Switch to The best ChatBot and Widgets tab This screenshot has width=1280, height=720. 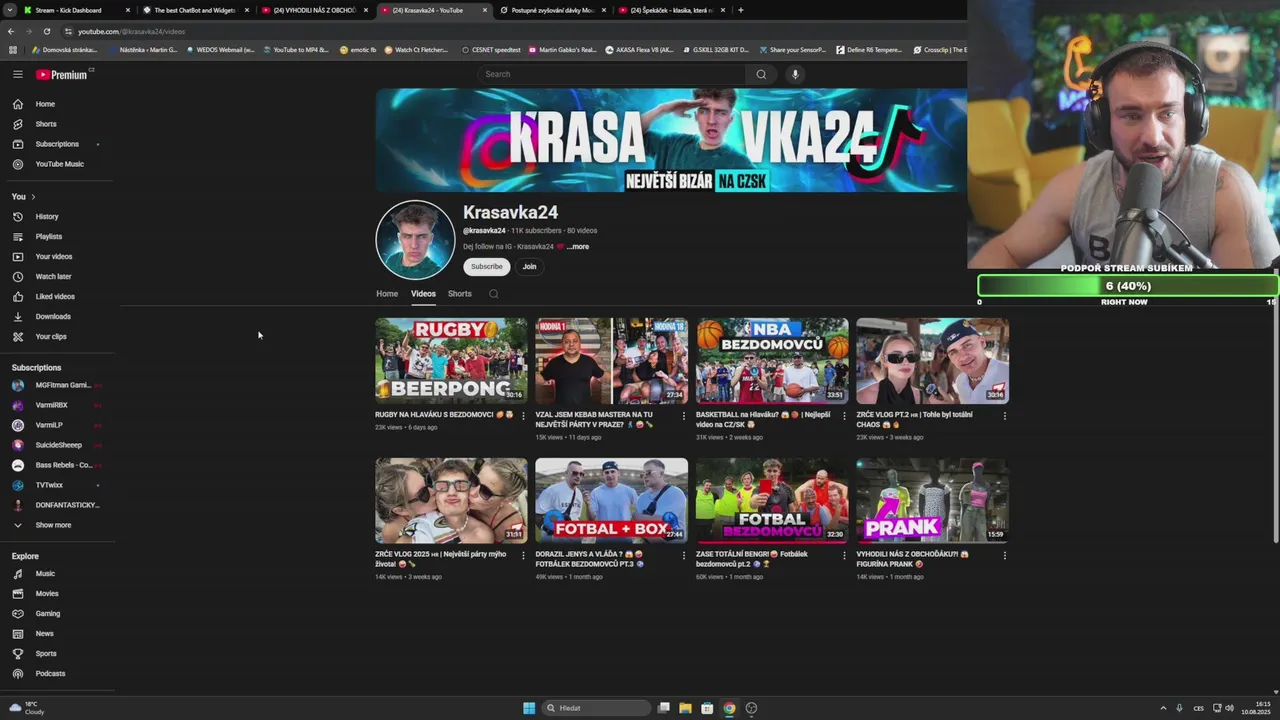(x=196, y=10)
